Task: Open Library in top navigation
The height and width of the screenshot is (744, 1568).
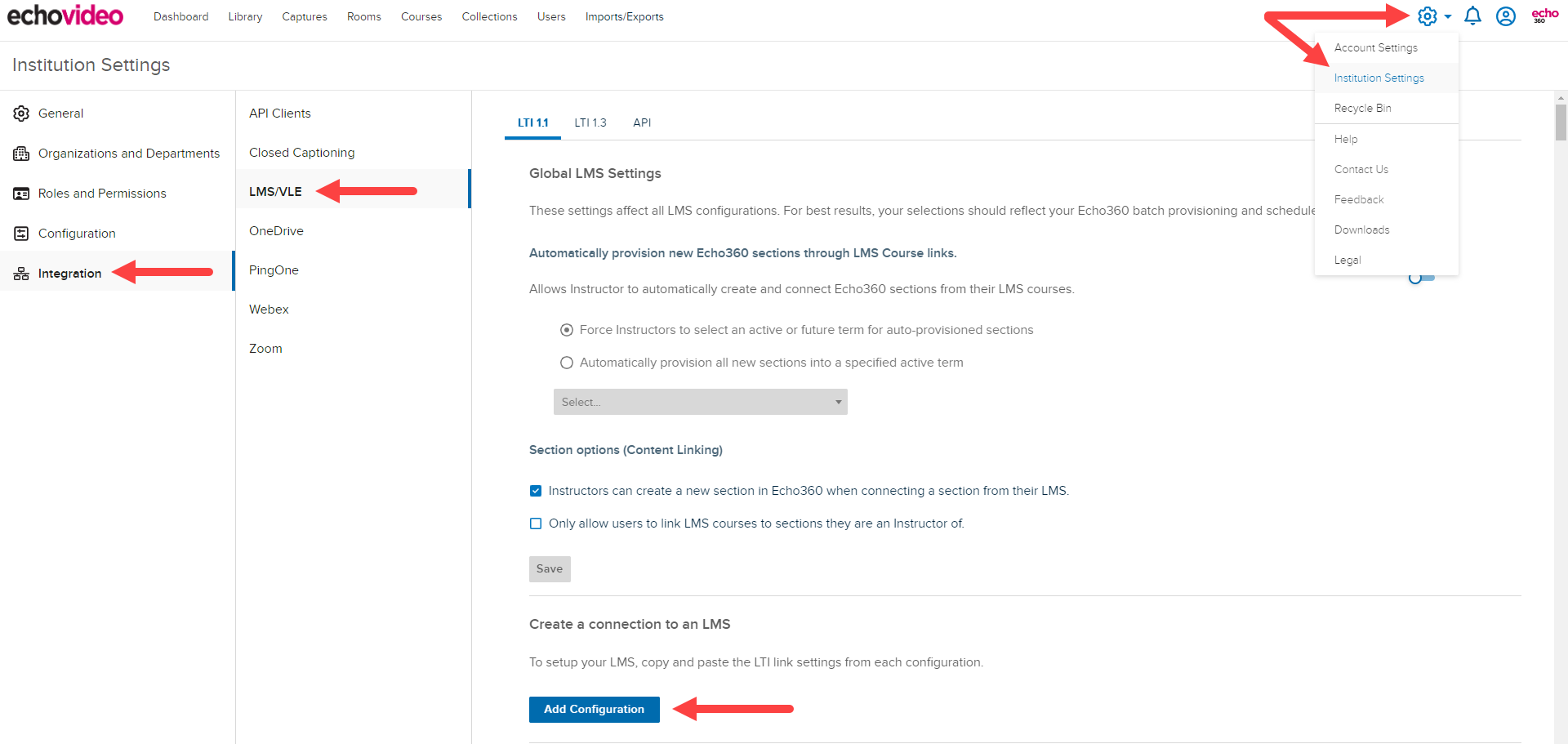Action: [x=245, y=16]
